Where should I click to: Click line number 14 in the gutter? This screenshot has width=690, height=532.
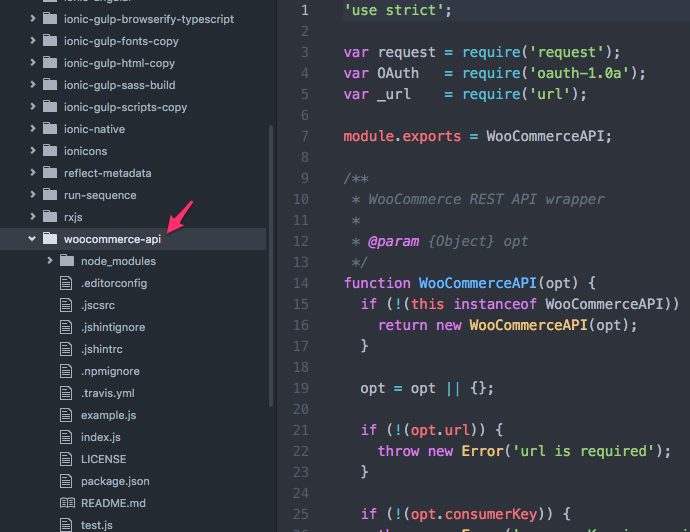301,283
